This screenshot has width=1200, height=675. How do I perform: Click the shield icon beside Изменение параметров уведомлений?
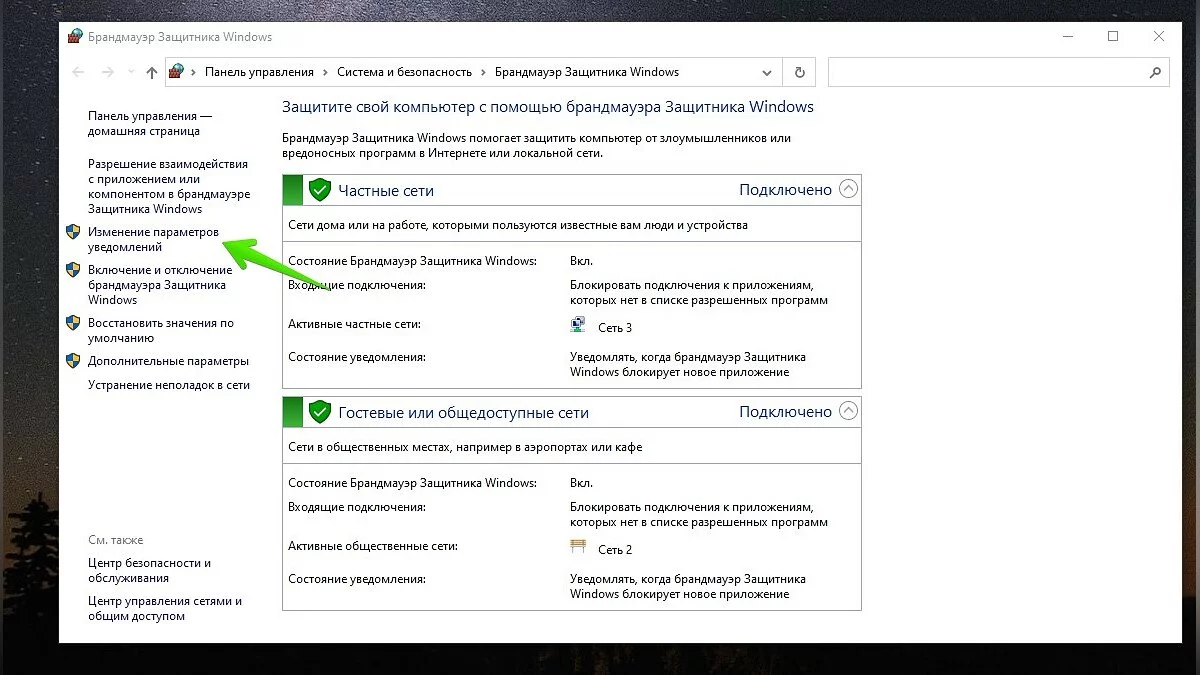pyautogui.click(x=73, y=232)
